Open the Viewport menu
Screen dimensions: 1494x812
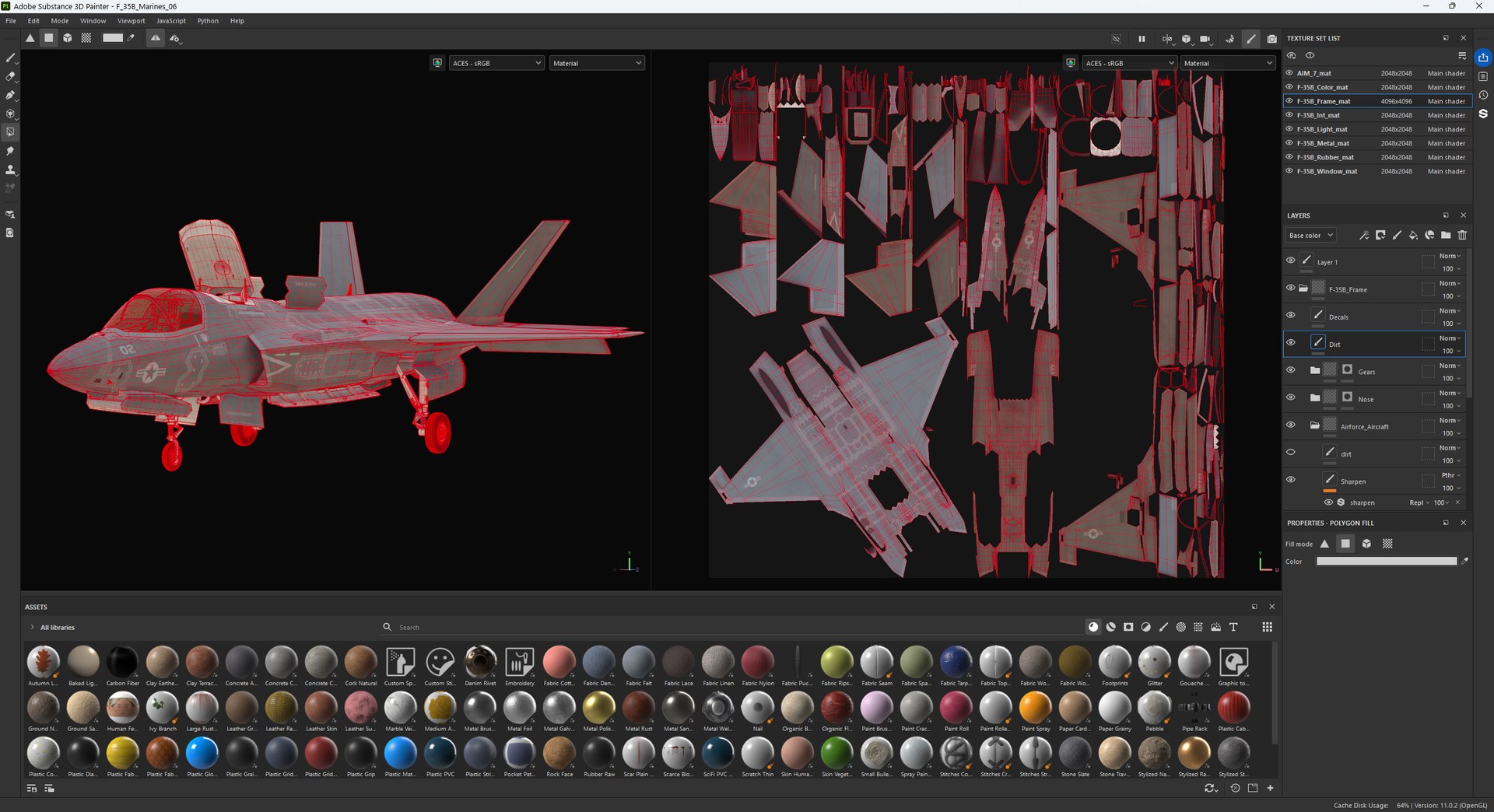click(131, 21)
